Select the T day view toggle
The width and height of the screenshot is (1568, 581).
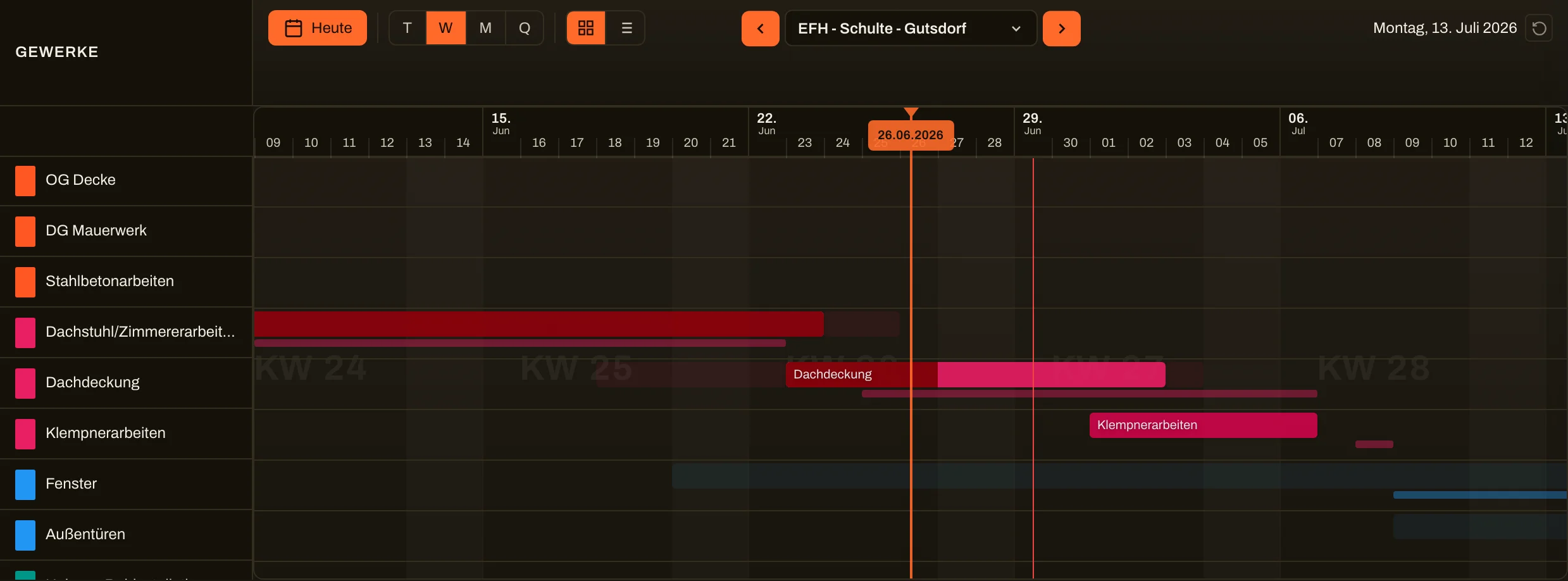[x=408, y=28]
